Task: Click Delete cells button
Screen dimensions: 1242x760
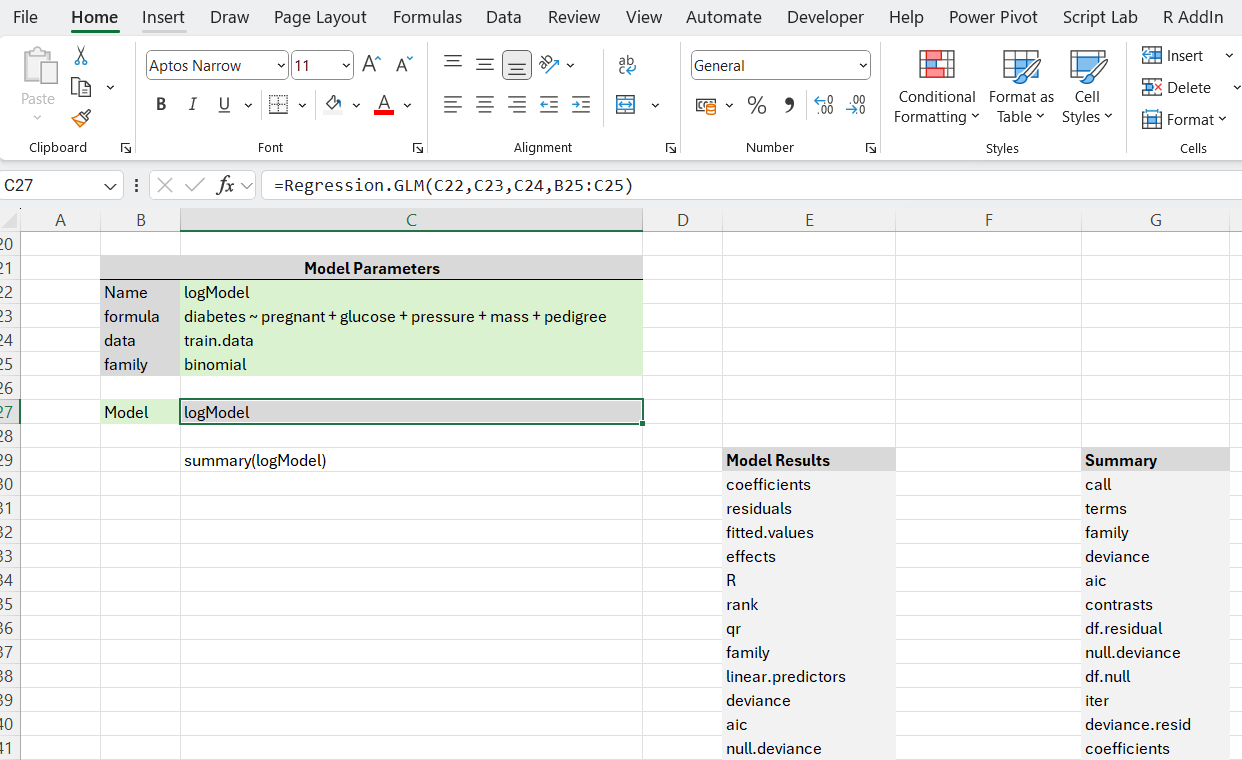Action: pos(1177,88)
